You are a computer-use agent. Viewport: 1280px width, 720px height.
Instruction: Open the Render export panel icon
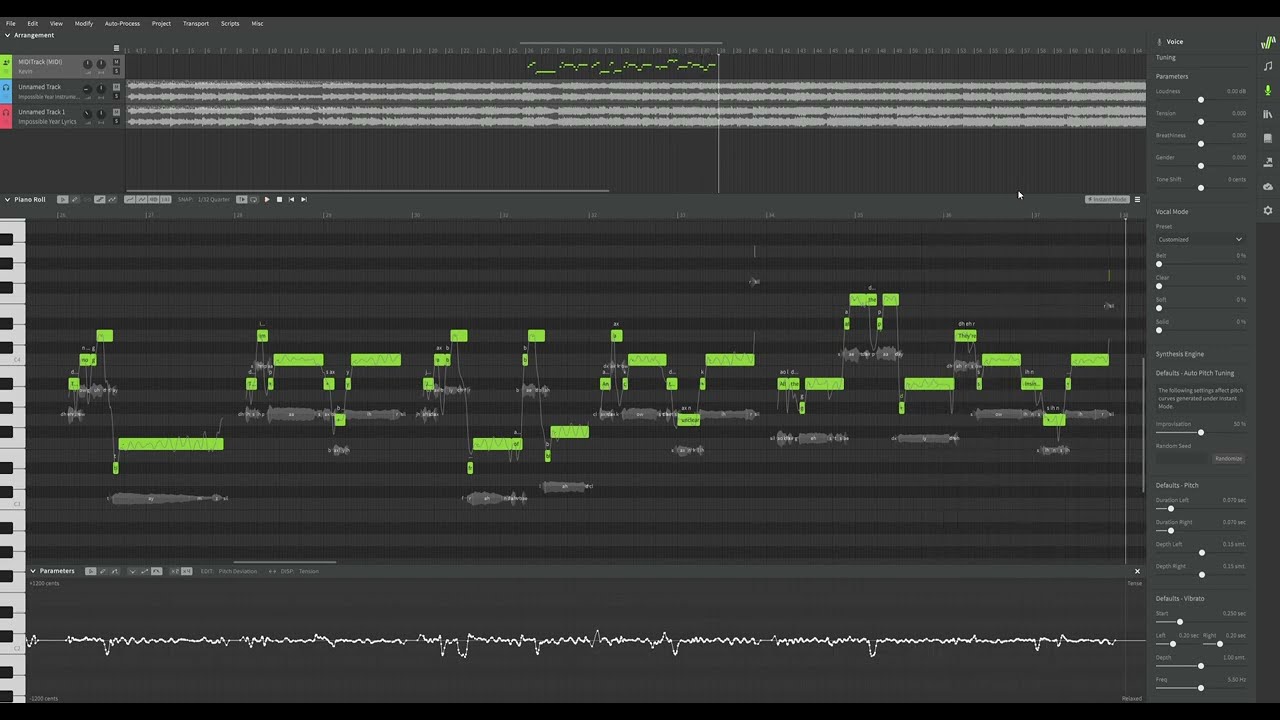(1268, 162)
